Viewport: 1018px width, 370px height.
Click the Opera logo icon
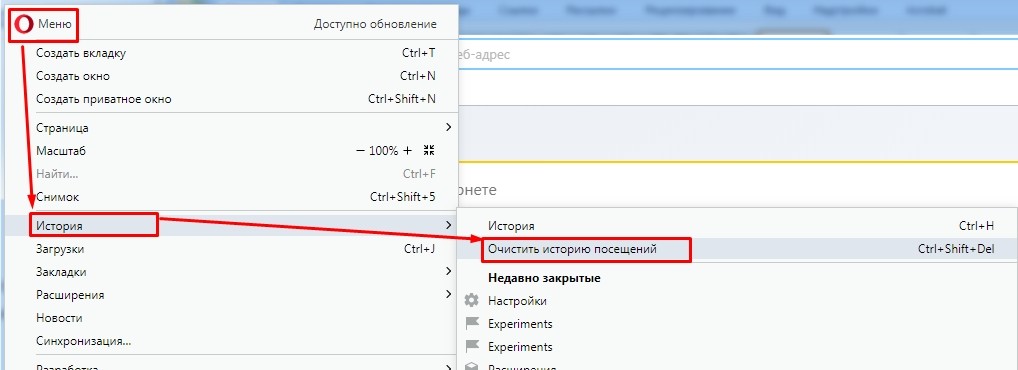24,25
